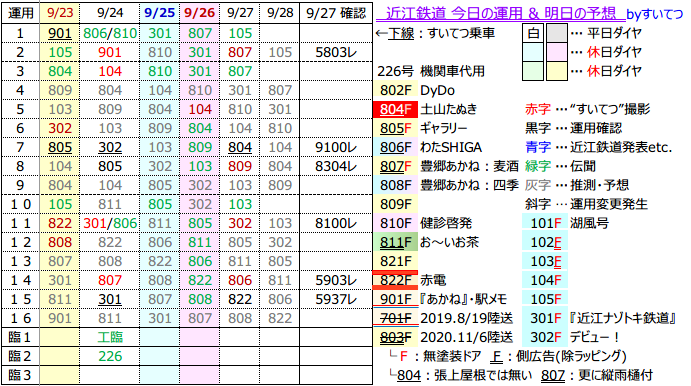Select the row 16 header
Screen dimensions: 691x386
tap(20, 318)
